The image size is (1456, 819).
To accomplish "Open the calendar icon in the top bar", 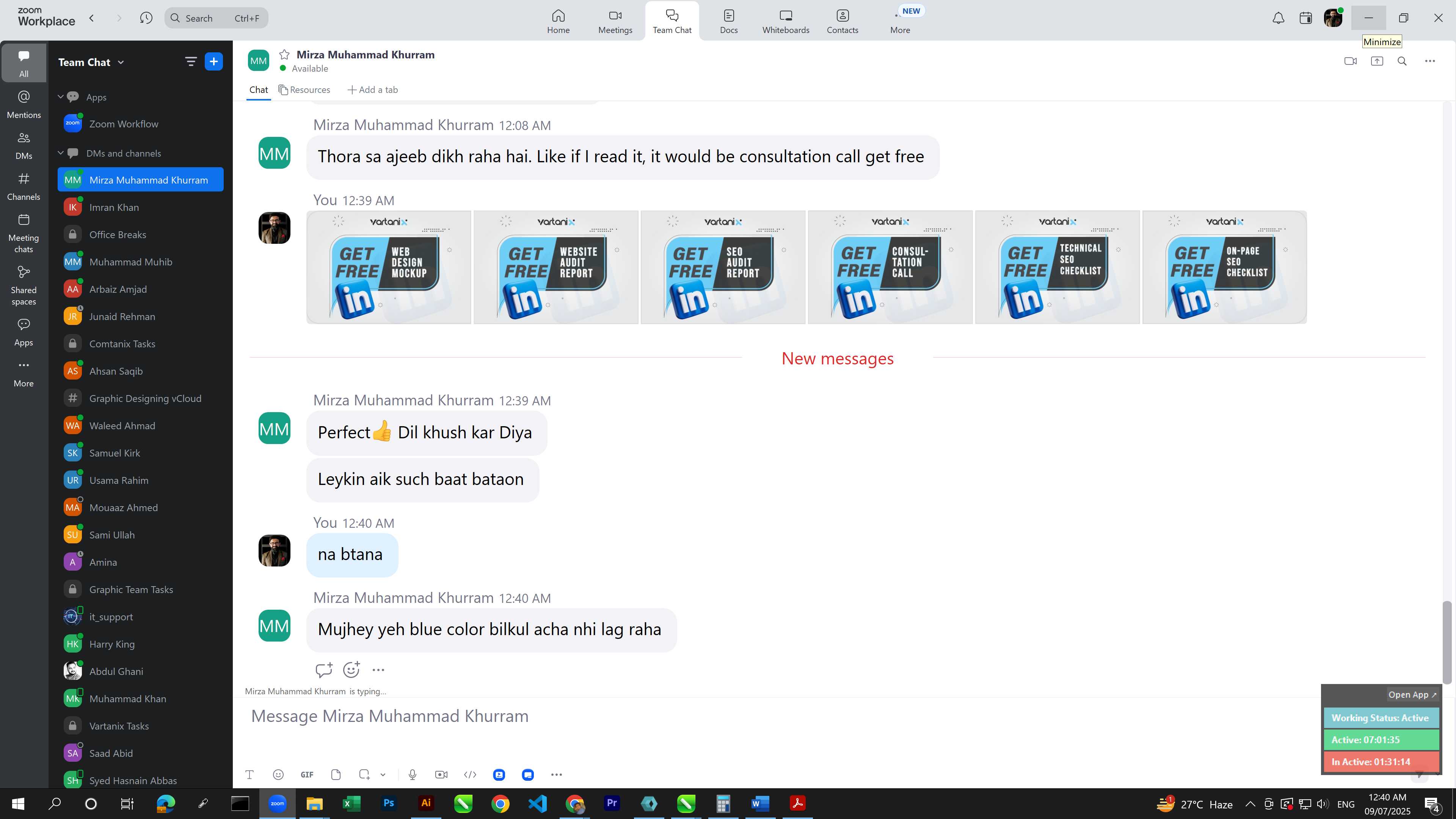I will click(x=1305, y=18).
